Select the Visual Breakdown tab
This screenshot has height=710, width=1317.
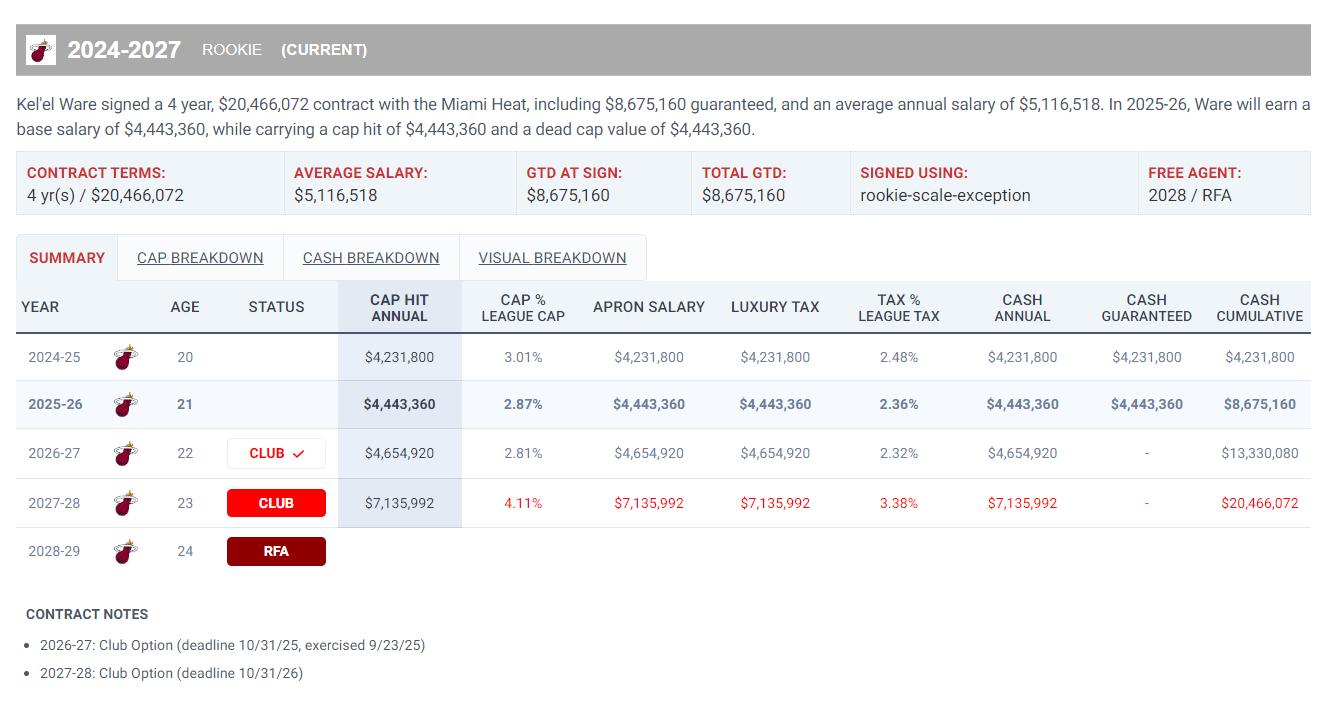(x=552, y=258)
